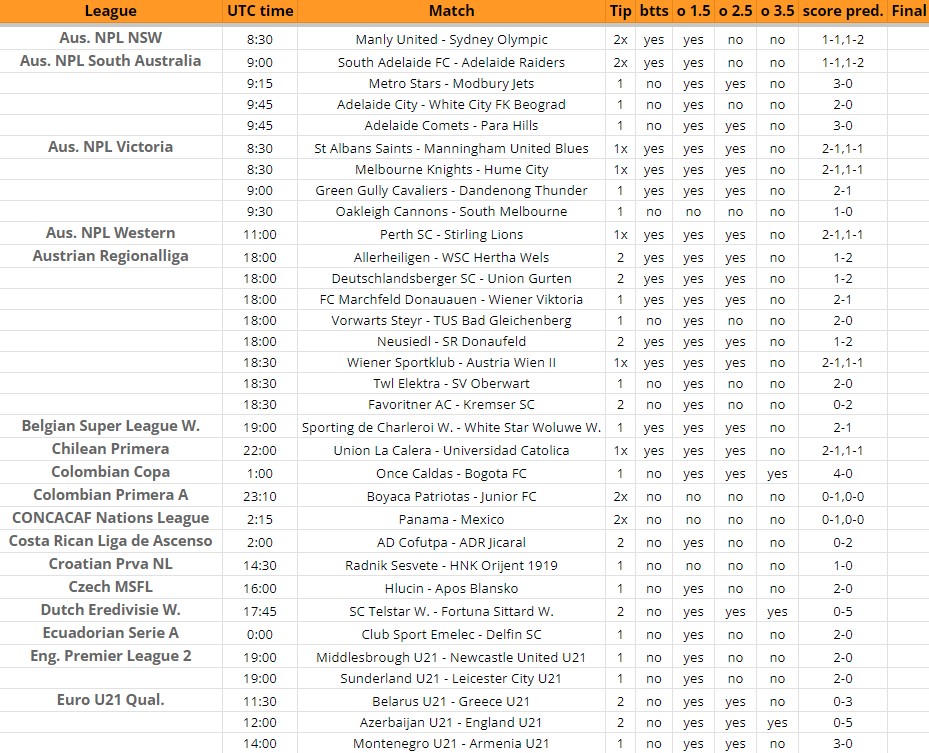
Task: Open Melbourne Knights - Hume City match
Action: pyautogui.click(x=451, y=169)
